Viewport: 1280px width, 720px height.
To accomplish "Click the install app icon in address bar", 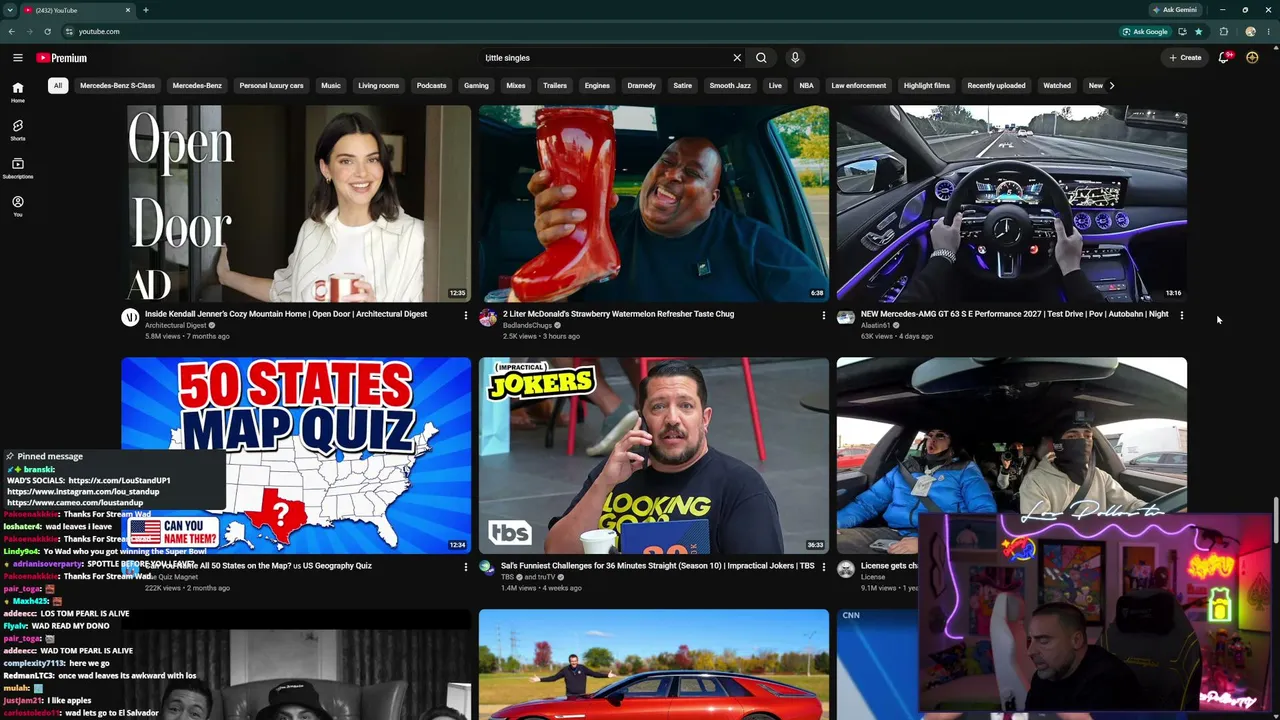I will (x=1182, y=31).
